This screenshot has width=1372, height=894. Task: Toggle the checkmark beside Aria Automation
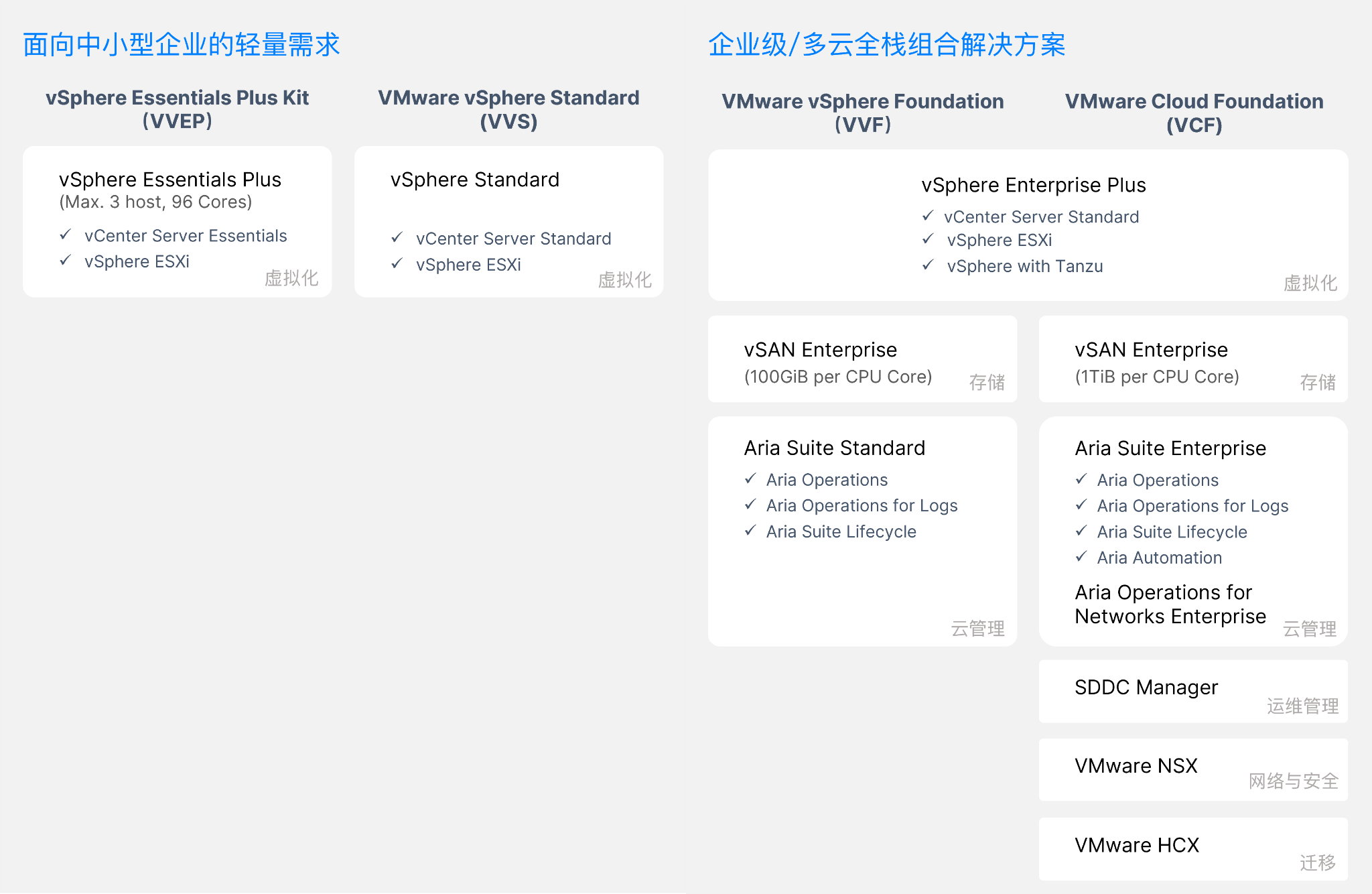coord(1081,557)
